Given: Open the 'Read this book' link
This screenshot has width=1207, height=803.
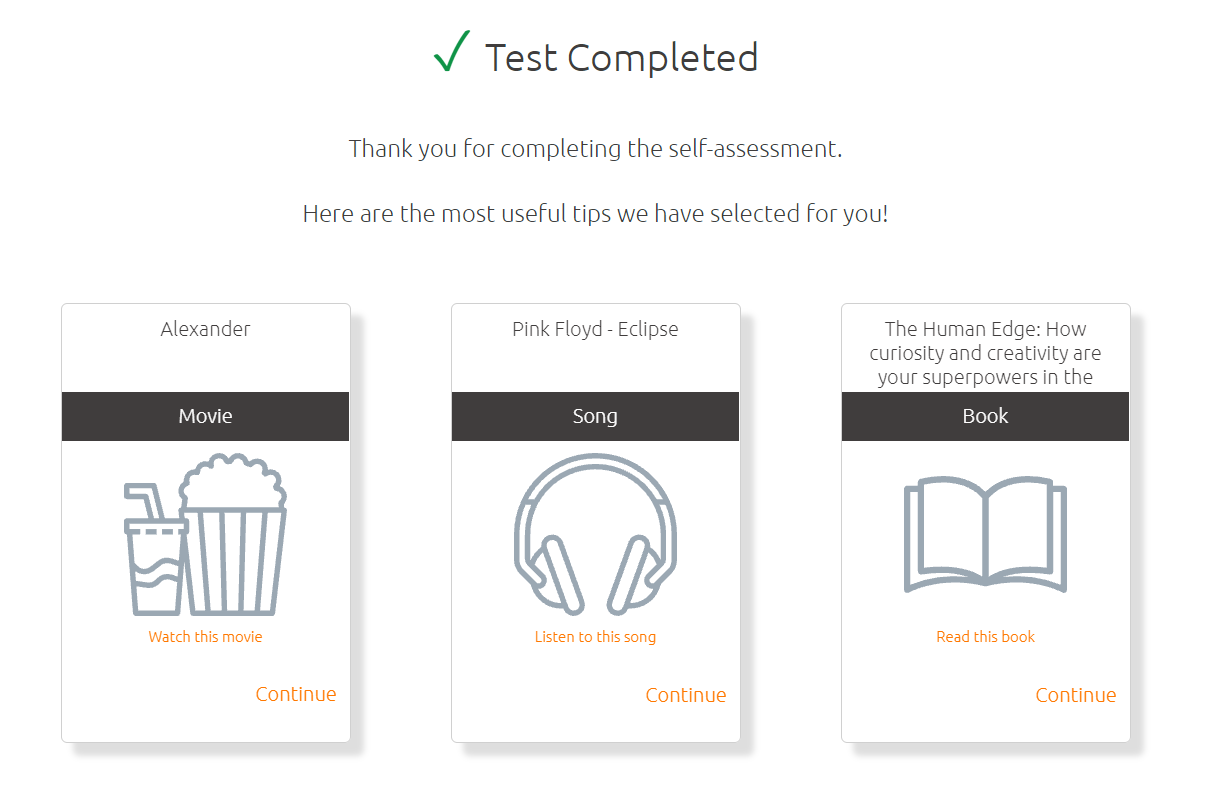Looking at the screenshot, I should [985, 637].
